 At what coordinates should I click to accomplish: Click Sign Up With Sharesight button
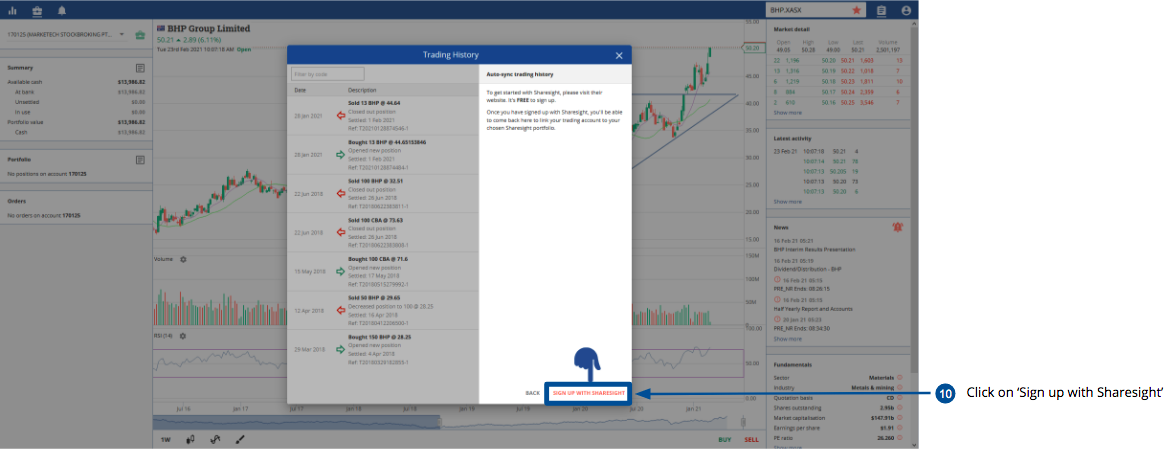tap(588, 393)
